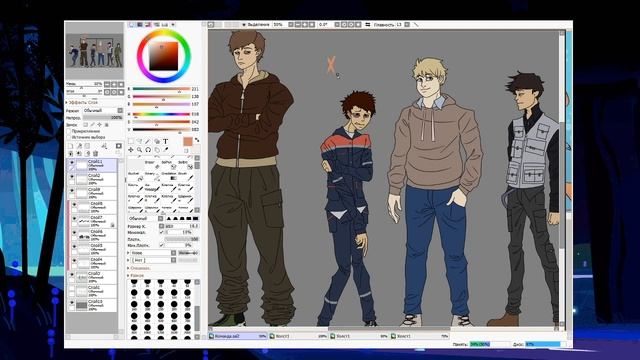Click navigator rotate counter-clockwise button
This screenshot has height=360, width=640.
[x=107, y=92]
